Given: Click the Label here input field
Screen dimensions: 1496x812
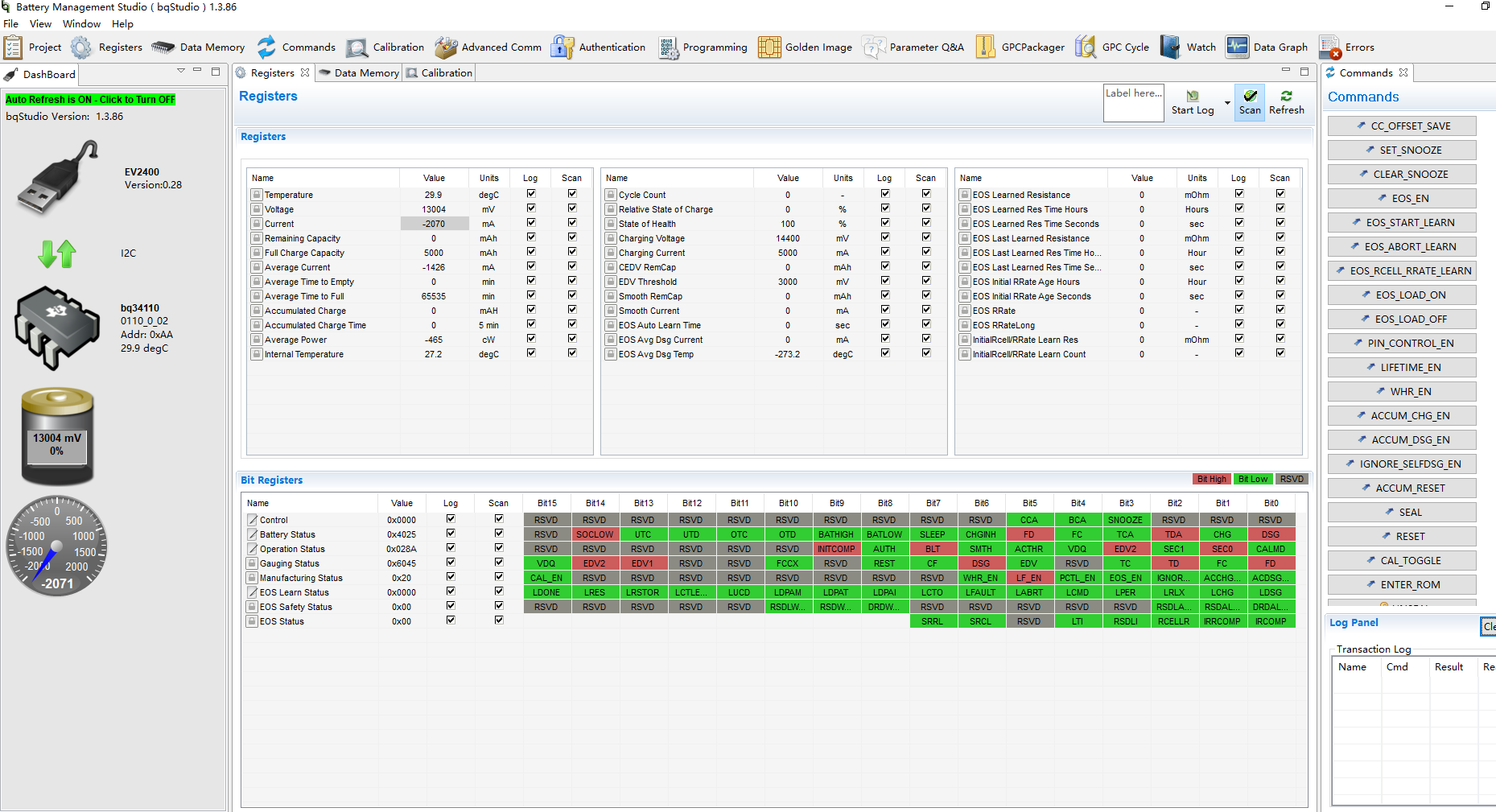Looking at the screenshot, I should 1133,103.
